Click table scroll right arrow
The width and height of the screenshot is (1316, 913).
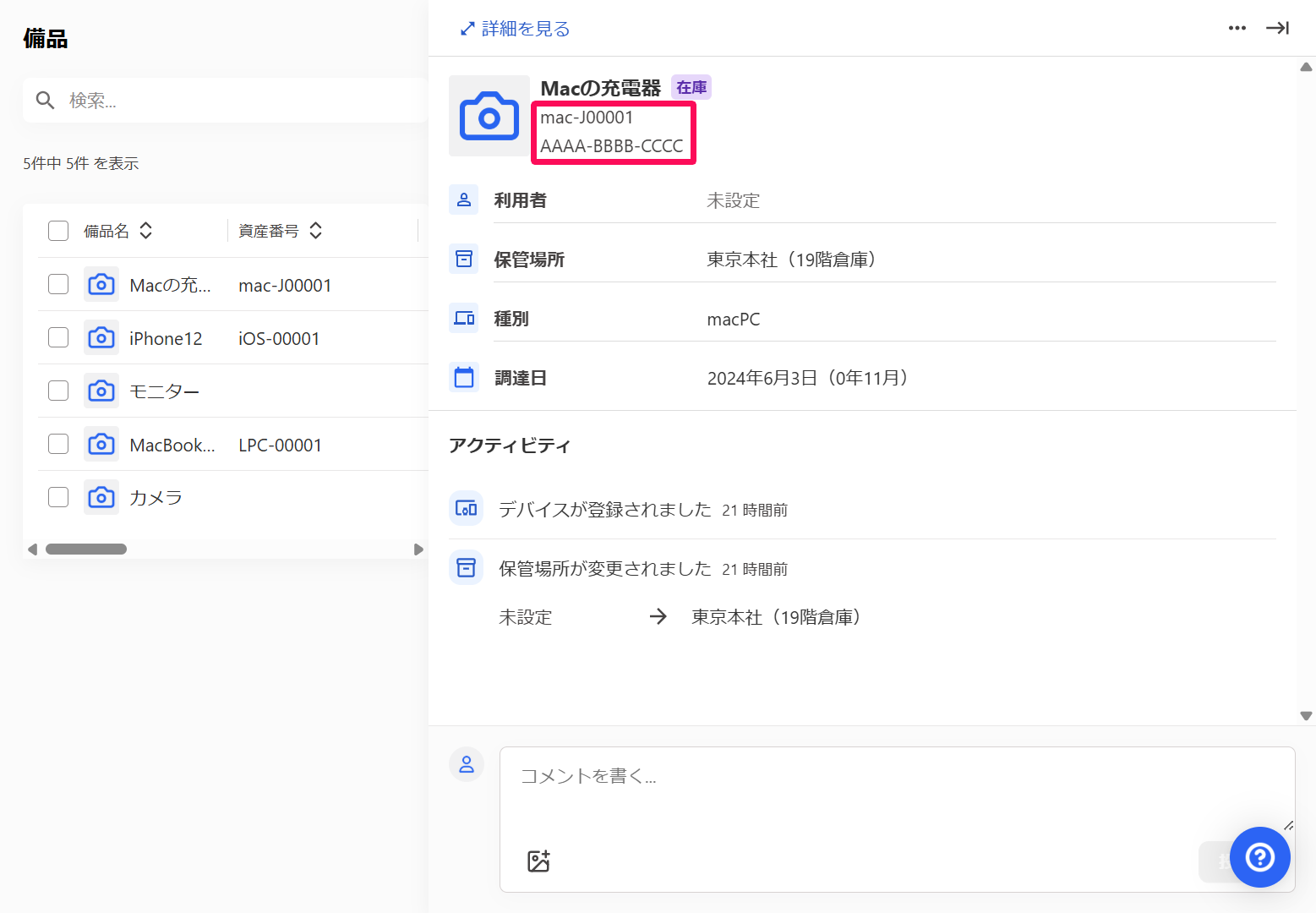418,549
